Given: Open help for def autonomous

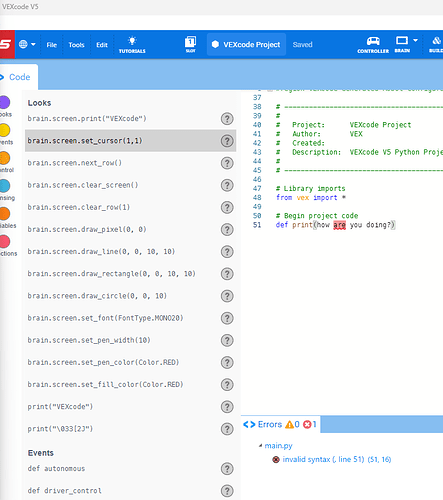Looking at the screenshot, I should point(227,469).
